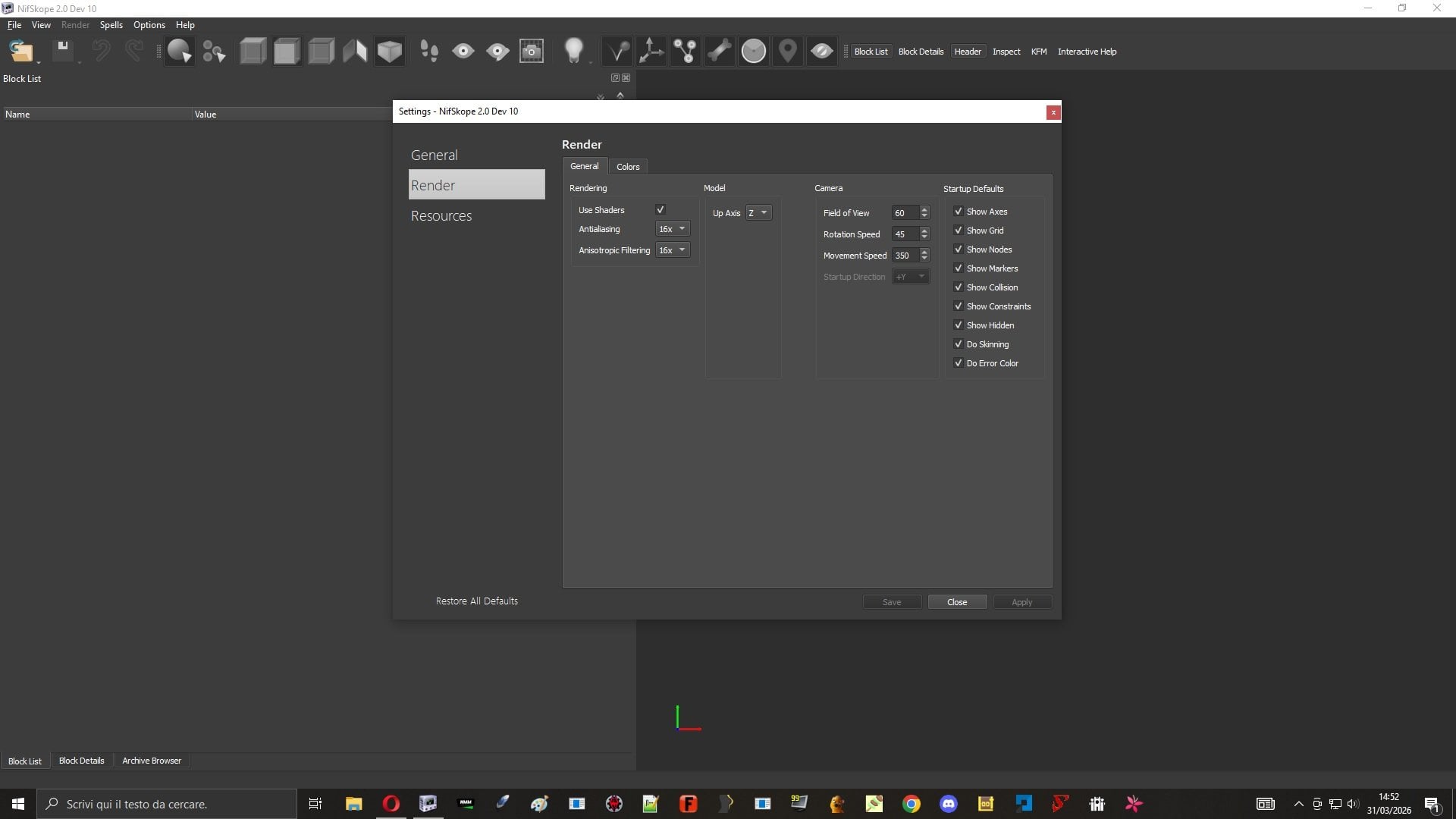Click the plain eye view icon
Image resolution: width=1456 pixels, height=819 pixels.
(463, 52)
